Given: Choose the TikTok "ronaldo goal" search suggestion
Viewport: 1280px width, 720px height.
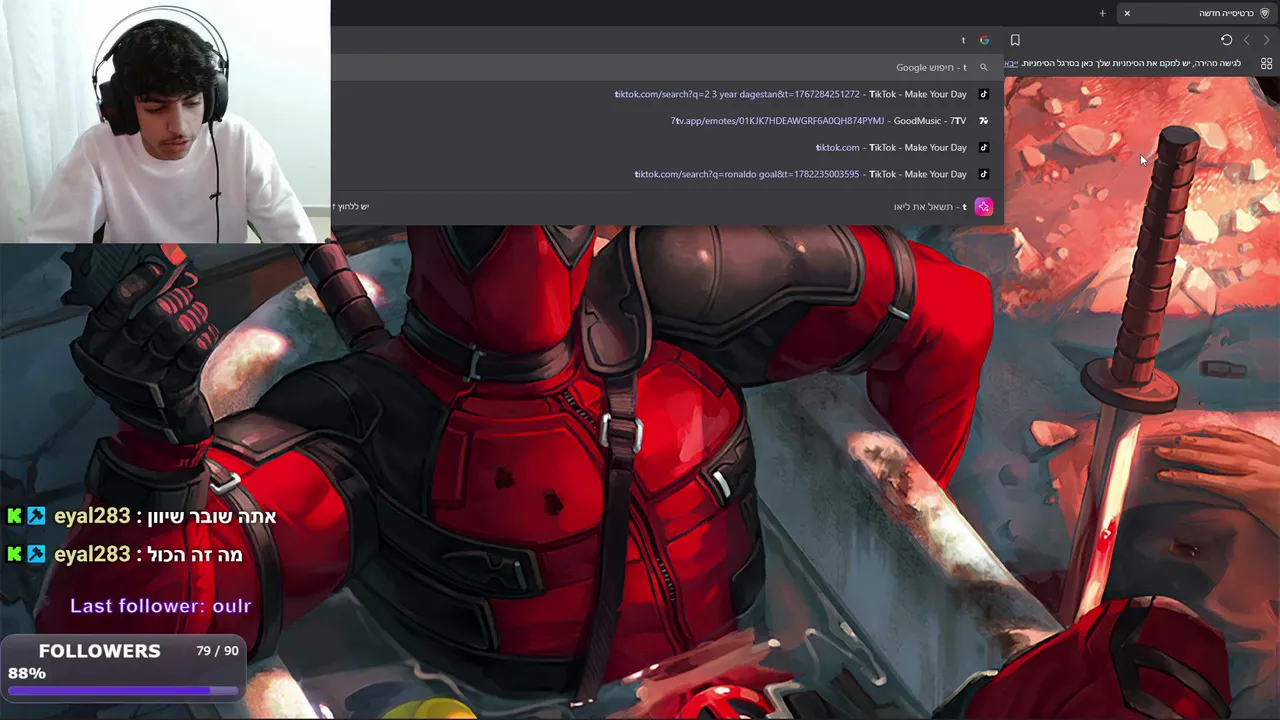Looking at the screenshot, I should 666,174.
